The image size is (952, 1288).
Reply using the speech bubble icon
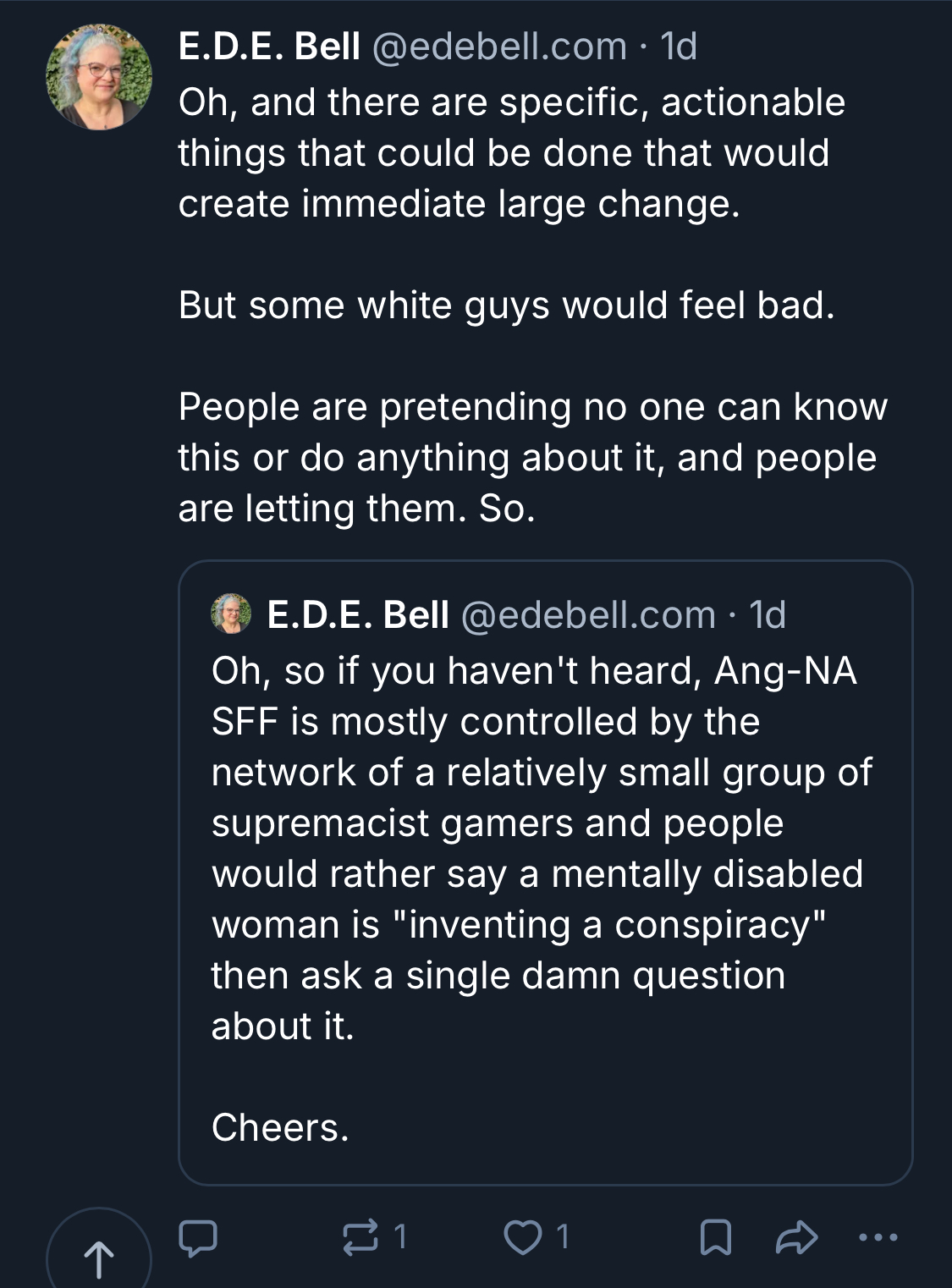point(198,1238)
